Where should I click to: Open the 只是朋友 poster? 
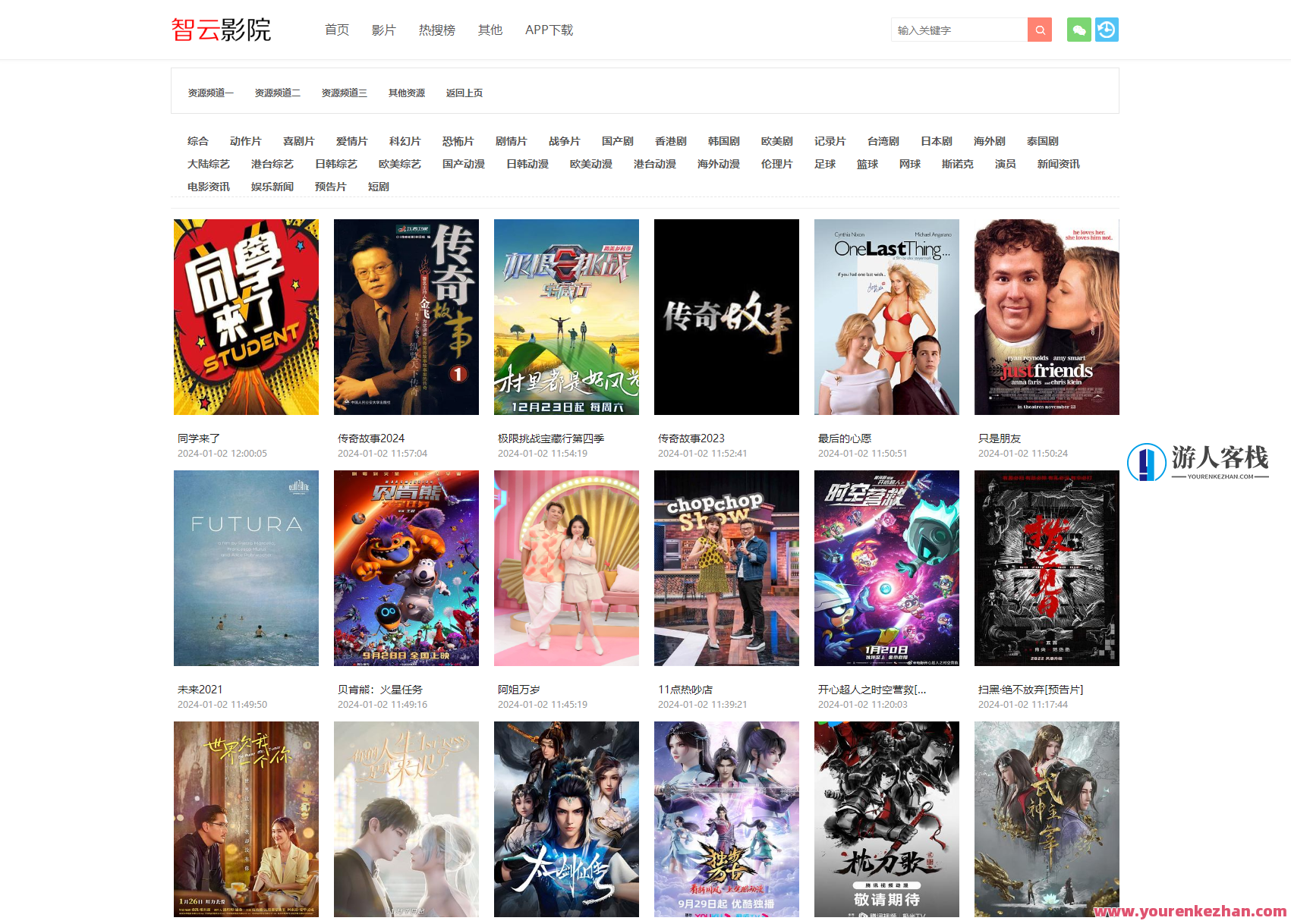click(x=1047, y=317)
